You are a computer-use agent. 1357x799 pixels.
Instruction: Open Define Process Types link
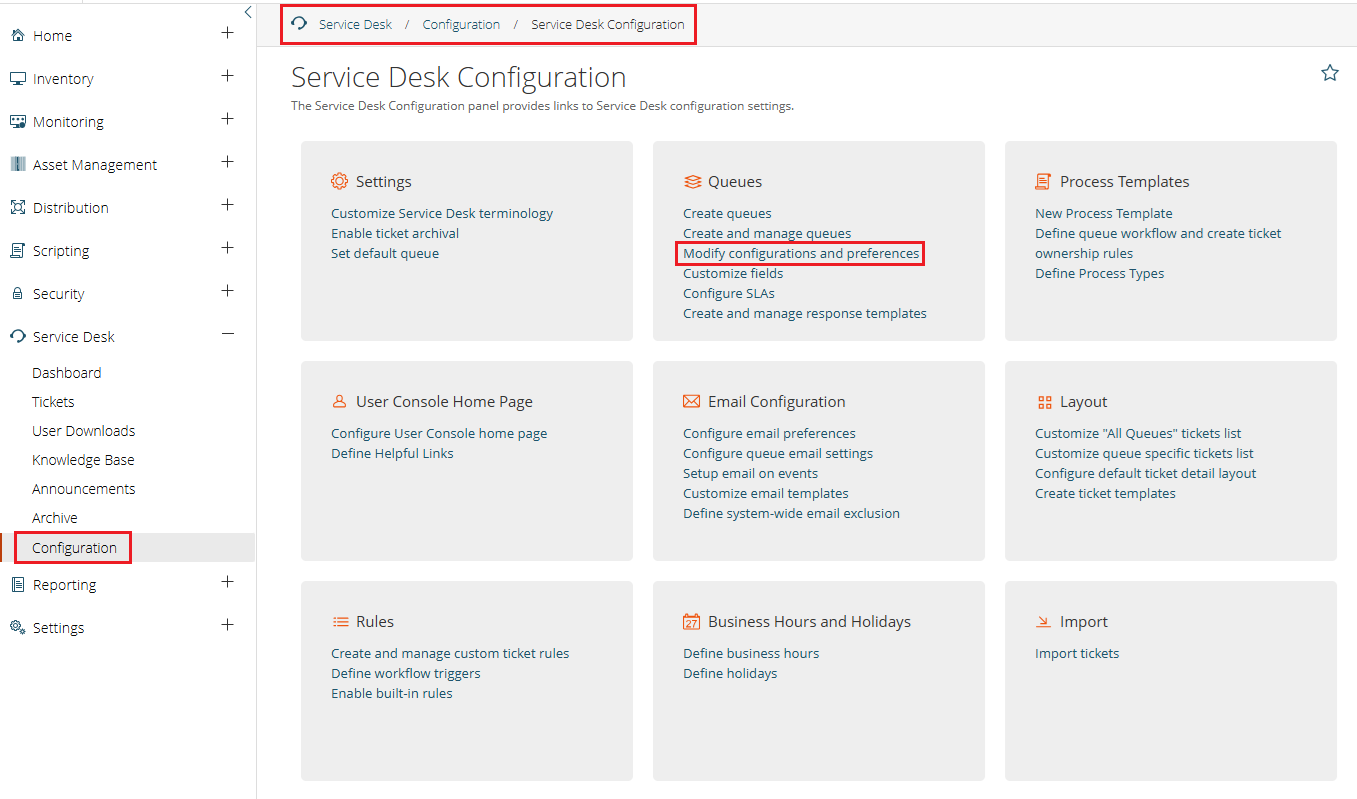(1099, 273)
